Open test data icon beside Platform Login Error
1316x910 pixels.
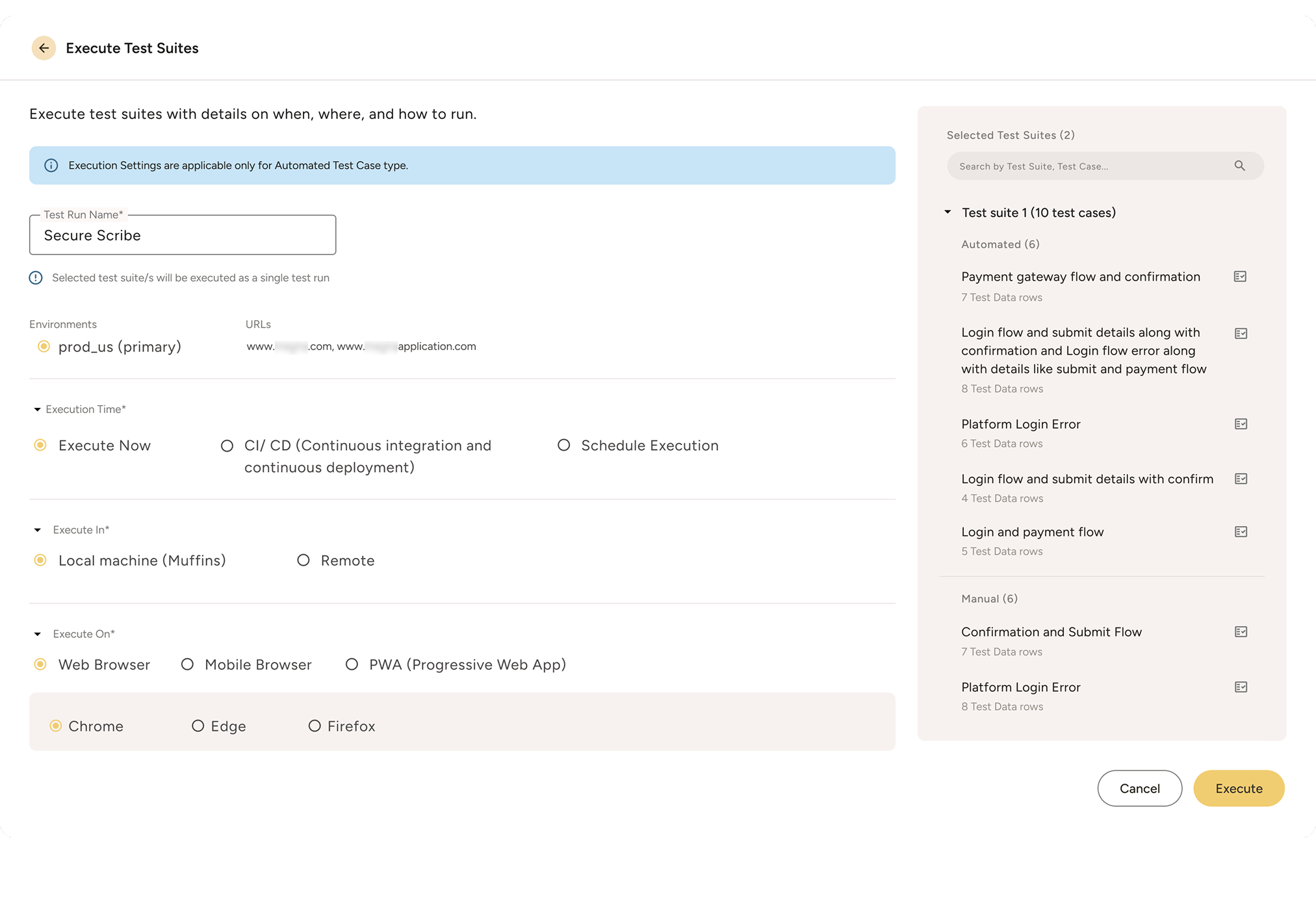point(1241,423)
